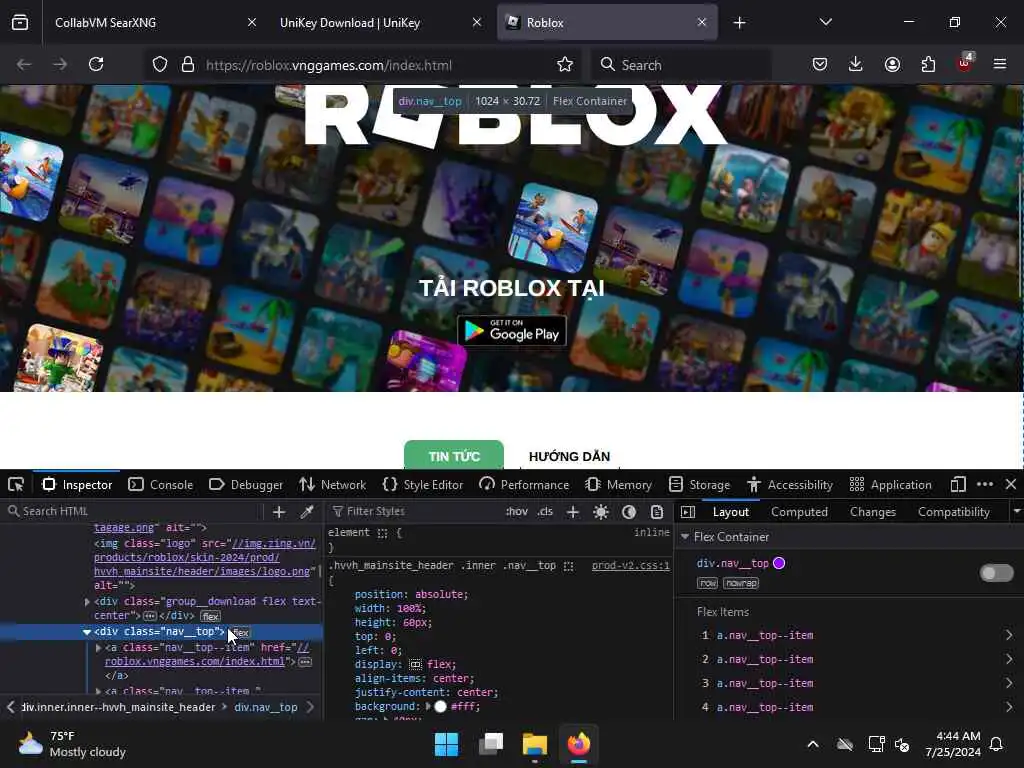Open the Changes tab
Viewport: 1024px width, 768px height.
tap(872, 512)
